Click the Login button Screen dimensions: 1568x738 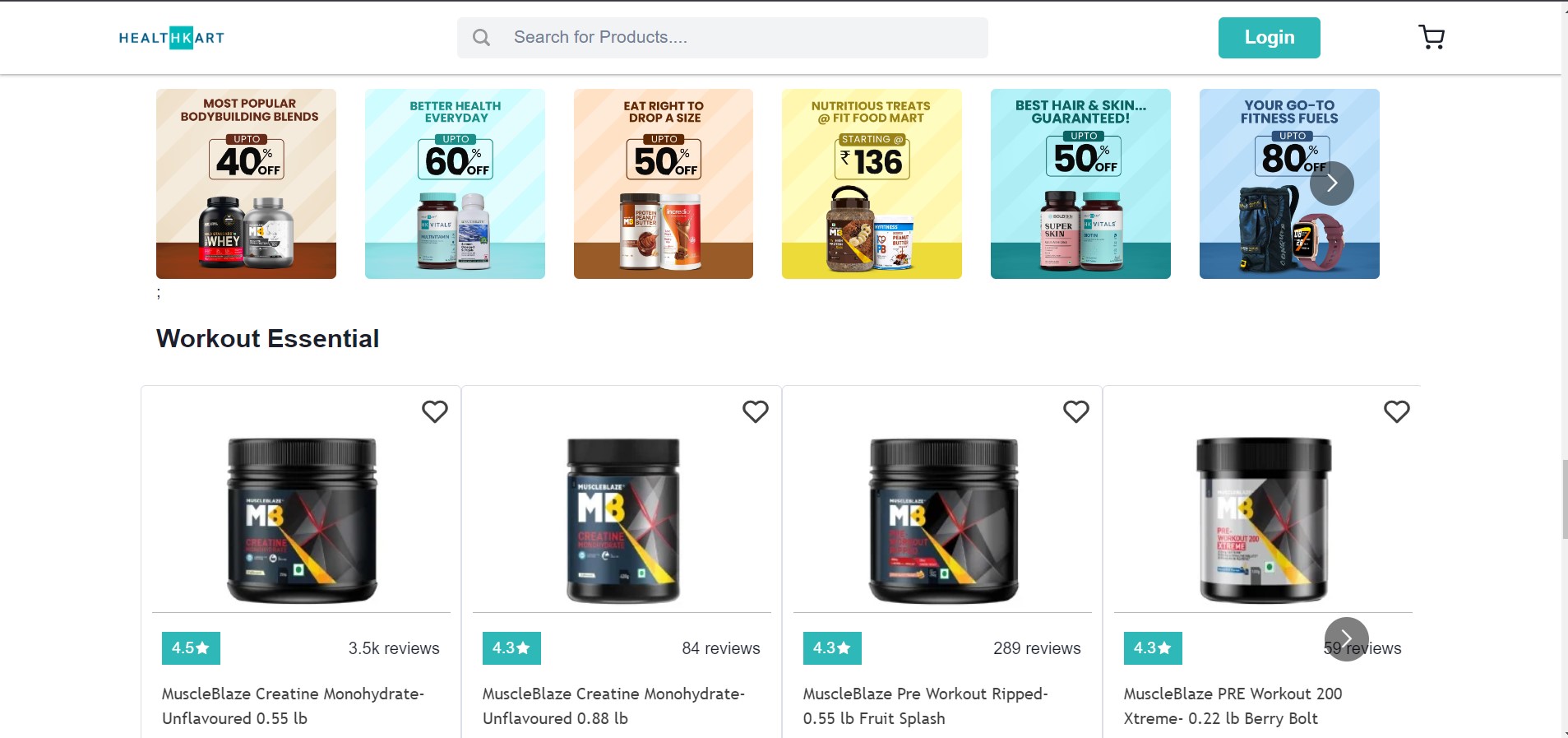pos(1269,38)
